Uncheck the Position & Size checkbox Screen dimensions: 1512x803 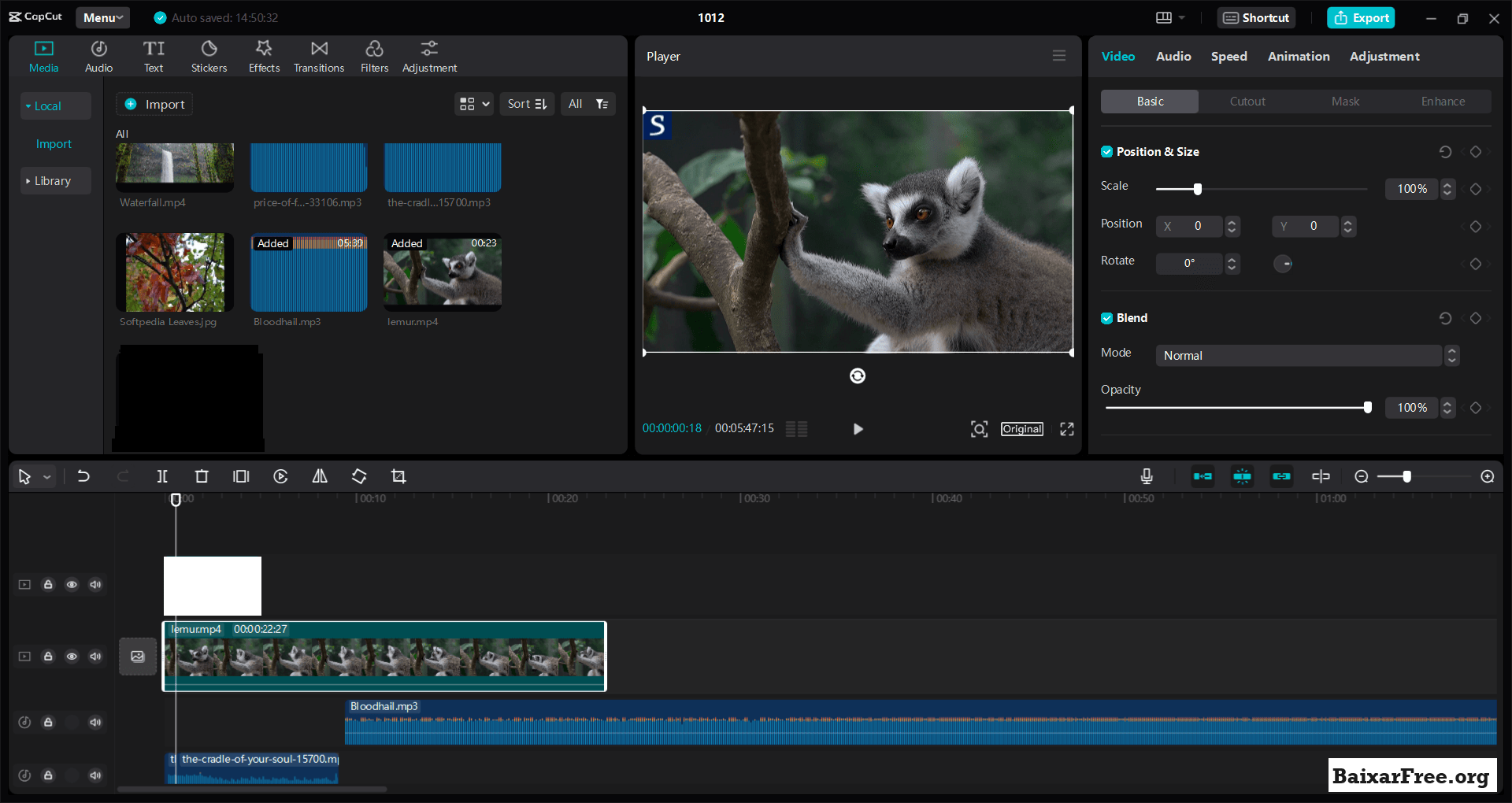coord(1107,152)
